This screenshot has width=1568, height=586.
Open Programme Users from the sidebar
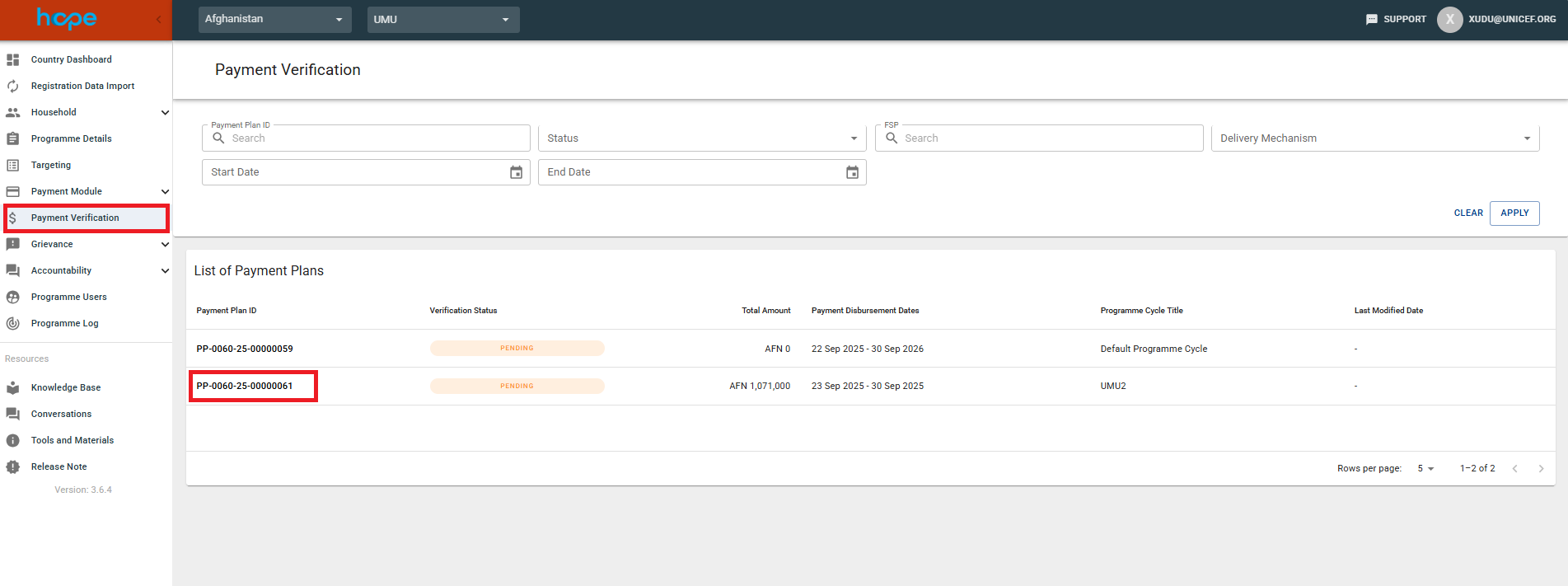click(x=69, y=297)
